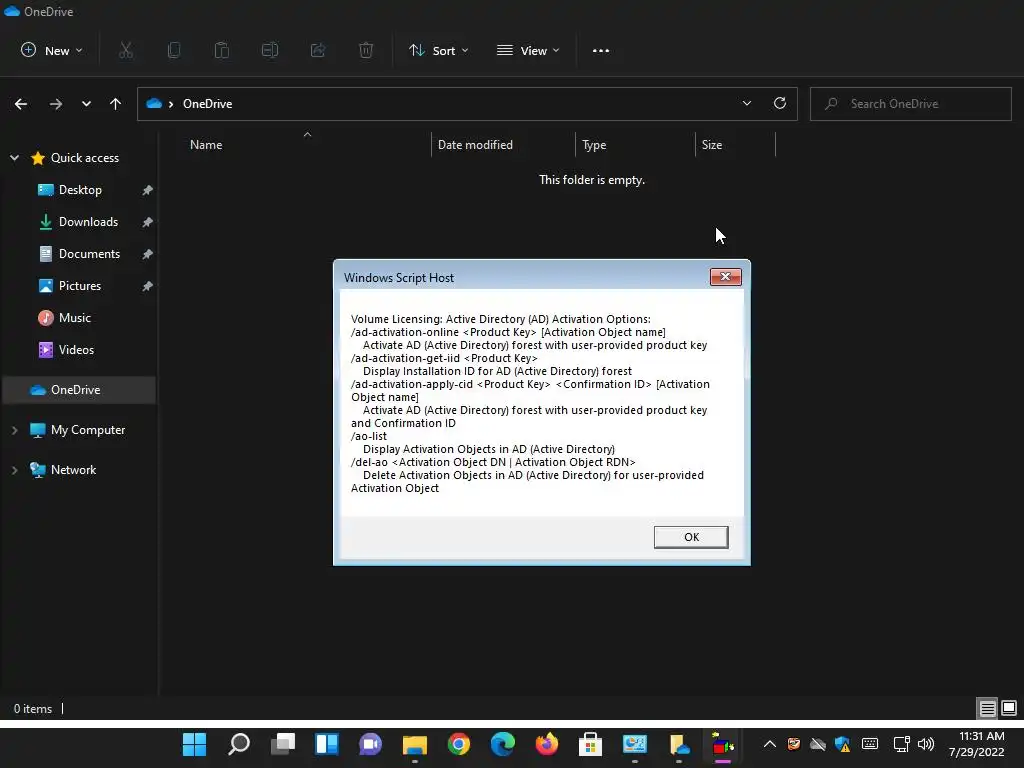Select Documents in navigation pane
Viewport: 1024px width, 768px height.
click(x=89, y=254)
